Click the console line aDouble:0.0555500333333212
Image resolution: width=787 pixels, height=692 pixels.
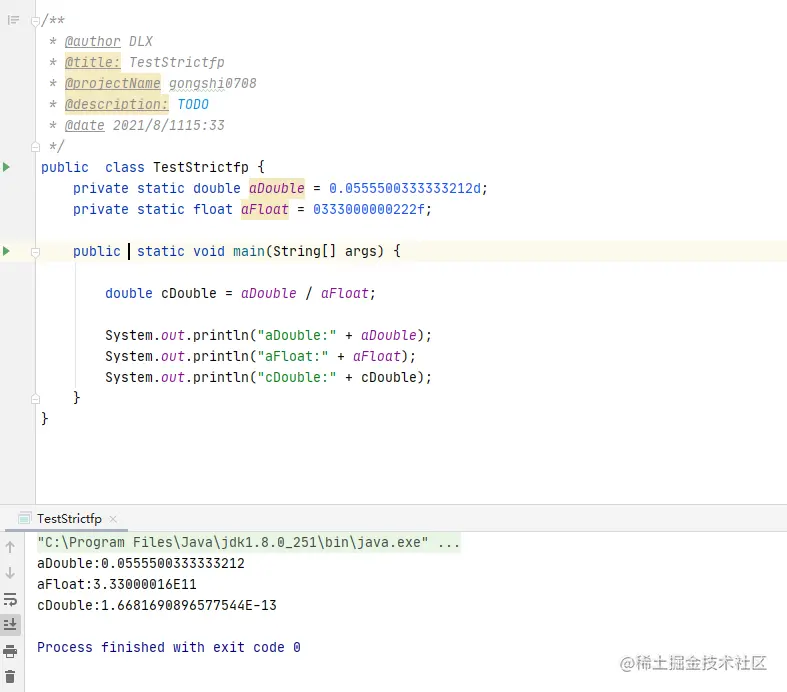click(141, 564)
